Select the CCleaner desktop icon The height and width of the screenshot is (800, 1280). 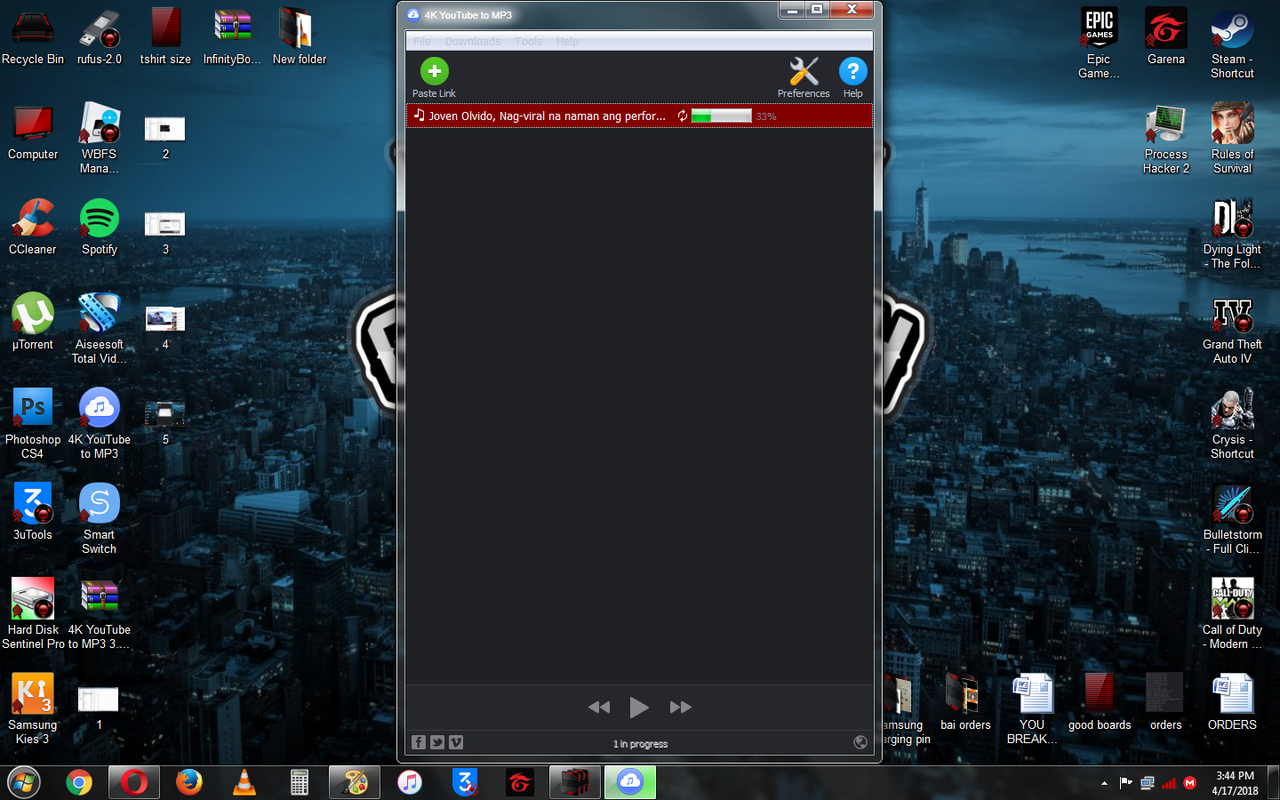[33, 226]
